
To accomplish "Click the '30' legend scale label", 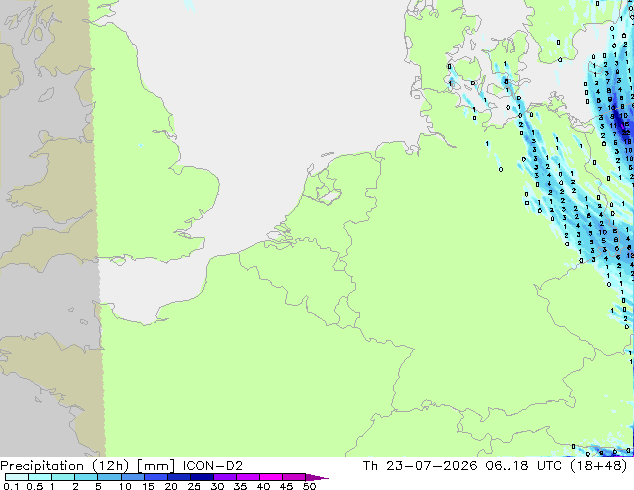I will (217, 486).
